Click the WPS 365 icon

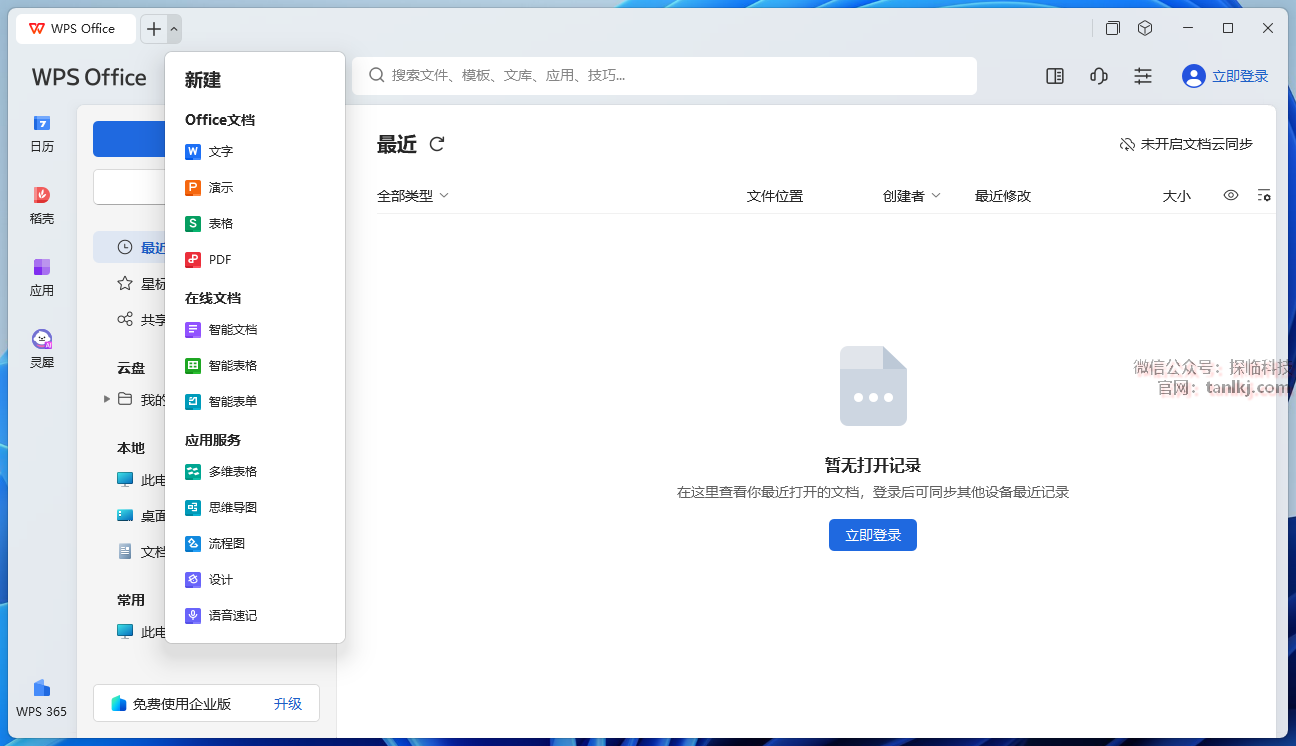click(41, 698)
